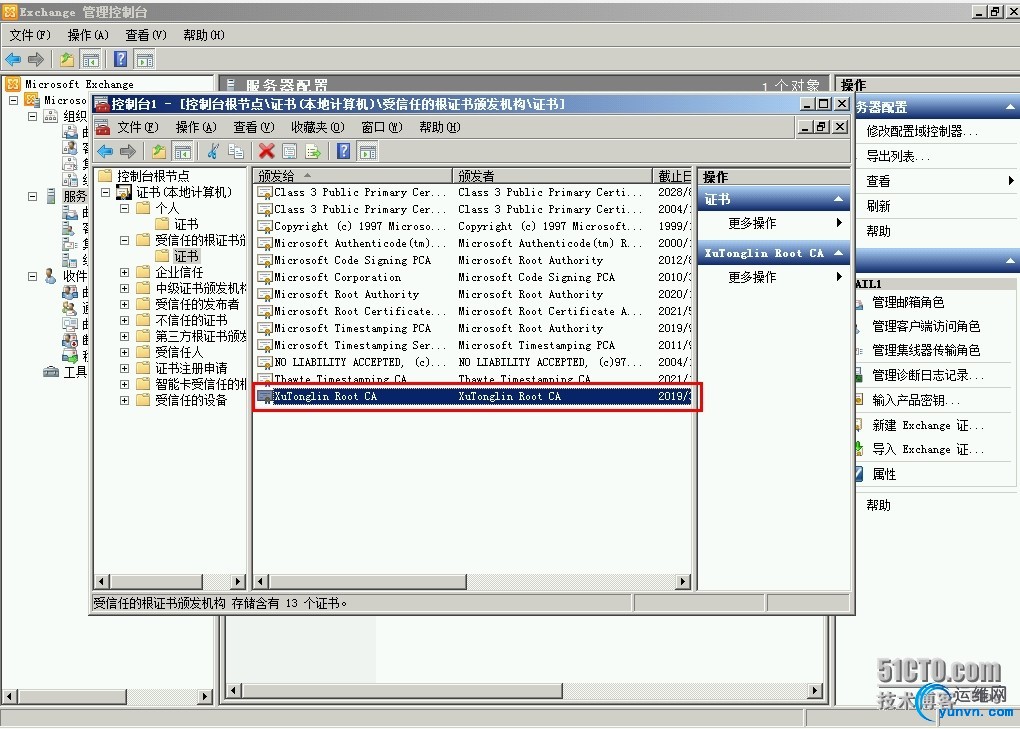The height and width of the screenshot is (729, 1020).
Task: Click red X Delete icon in 控制台1 toolbar
Action: [x=266, y=152]
